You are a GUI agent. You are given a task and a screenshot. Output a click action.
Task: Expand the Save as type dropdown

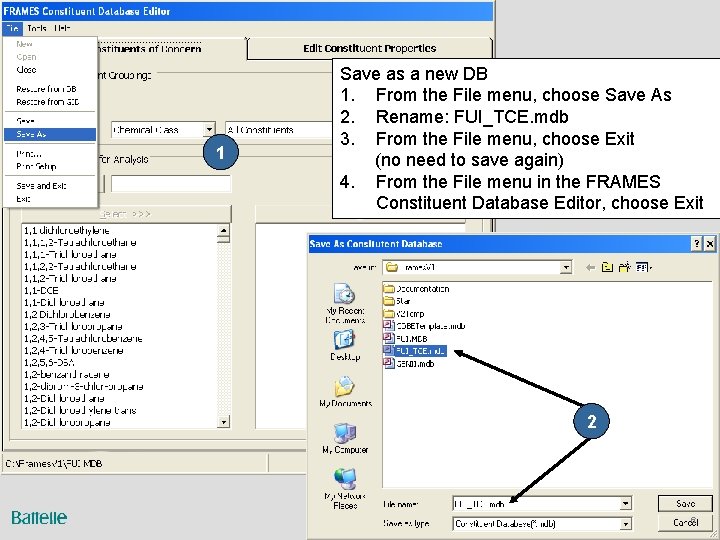625,523
